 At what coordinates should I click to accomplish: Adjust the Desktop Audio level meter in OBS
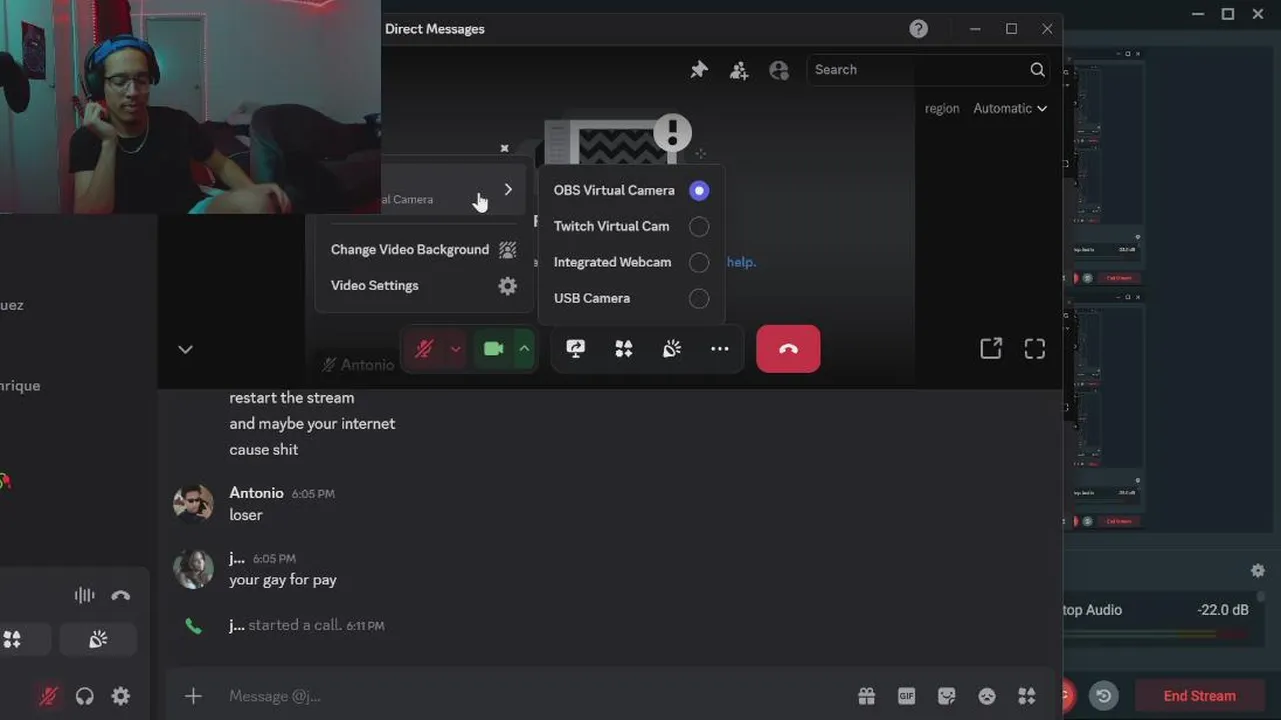coord(1155,633)
